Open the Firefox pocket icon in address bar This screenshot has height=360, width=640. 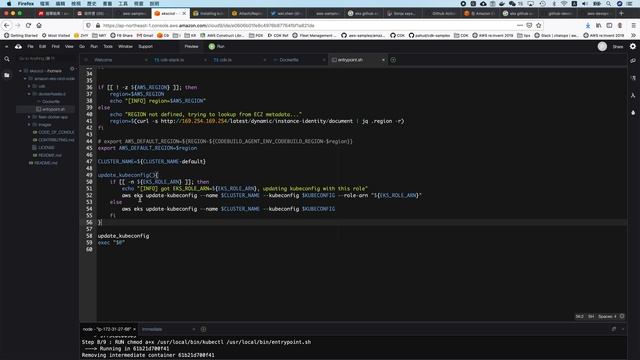pos(529,25)
